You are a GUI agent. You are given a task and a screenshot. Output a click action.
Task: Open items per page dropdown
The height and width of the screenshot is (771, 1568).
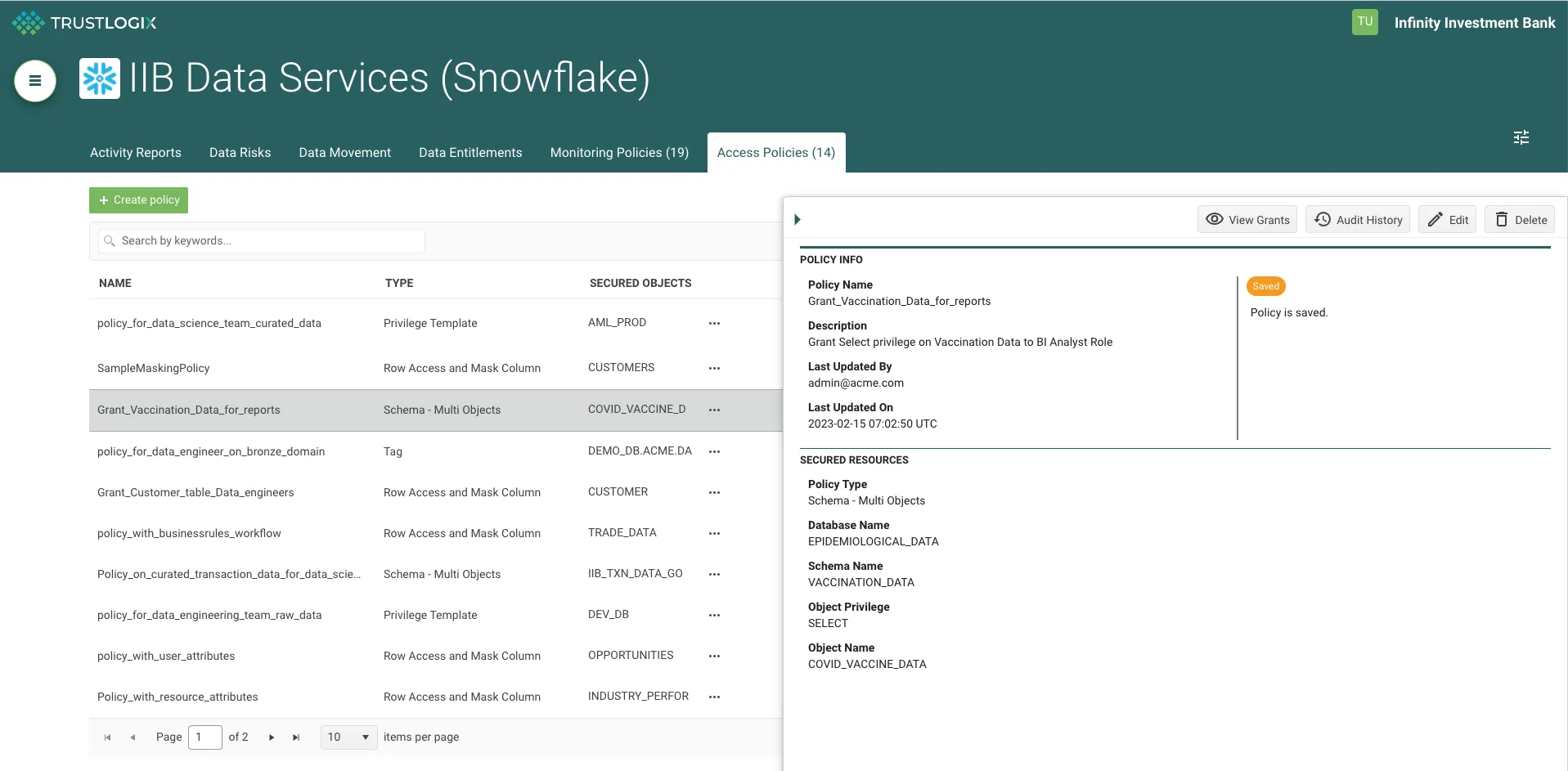pos(348,737)
